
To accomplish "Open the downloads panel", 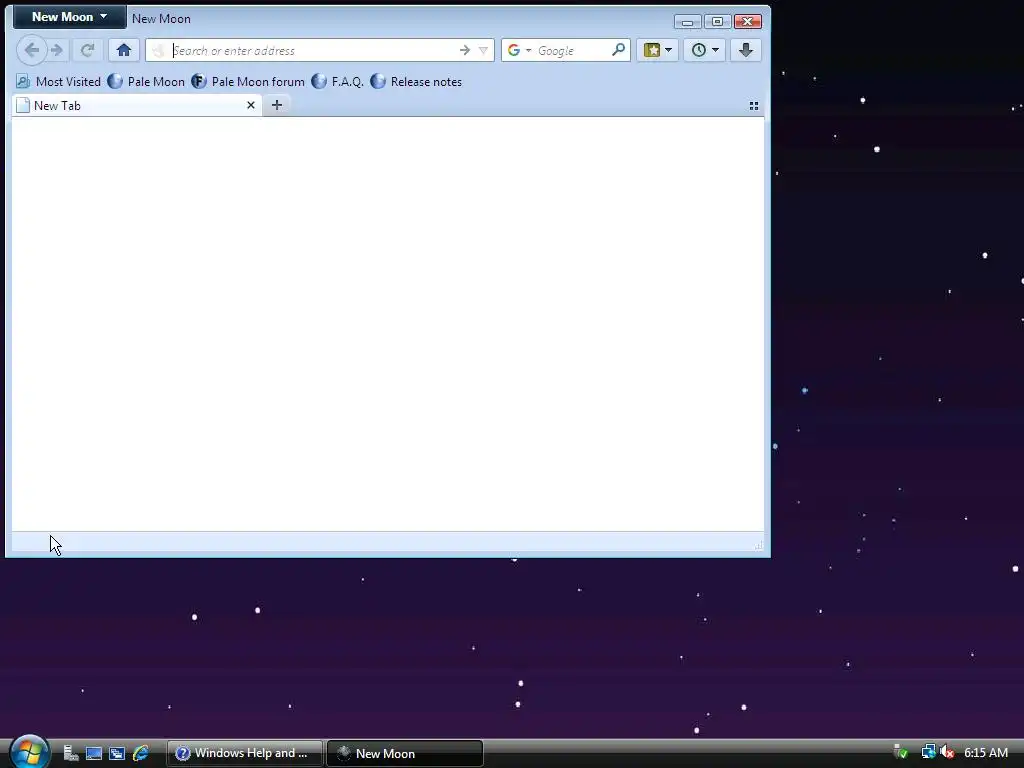I will click(746, 50).
